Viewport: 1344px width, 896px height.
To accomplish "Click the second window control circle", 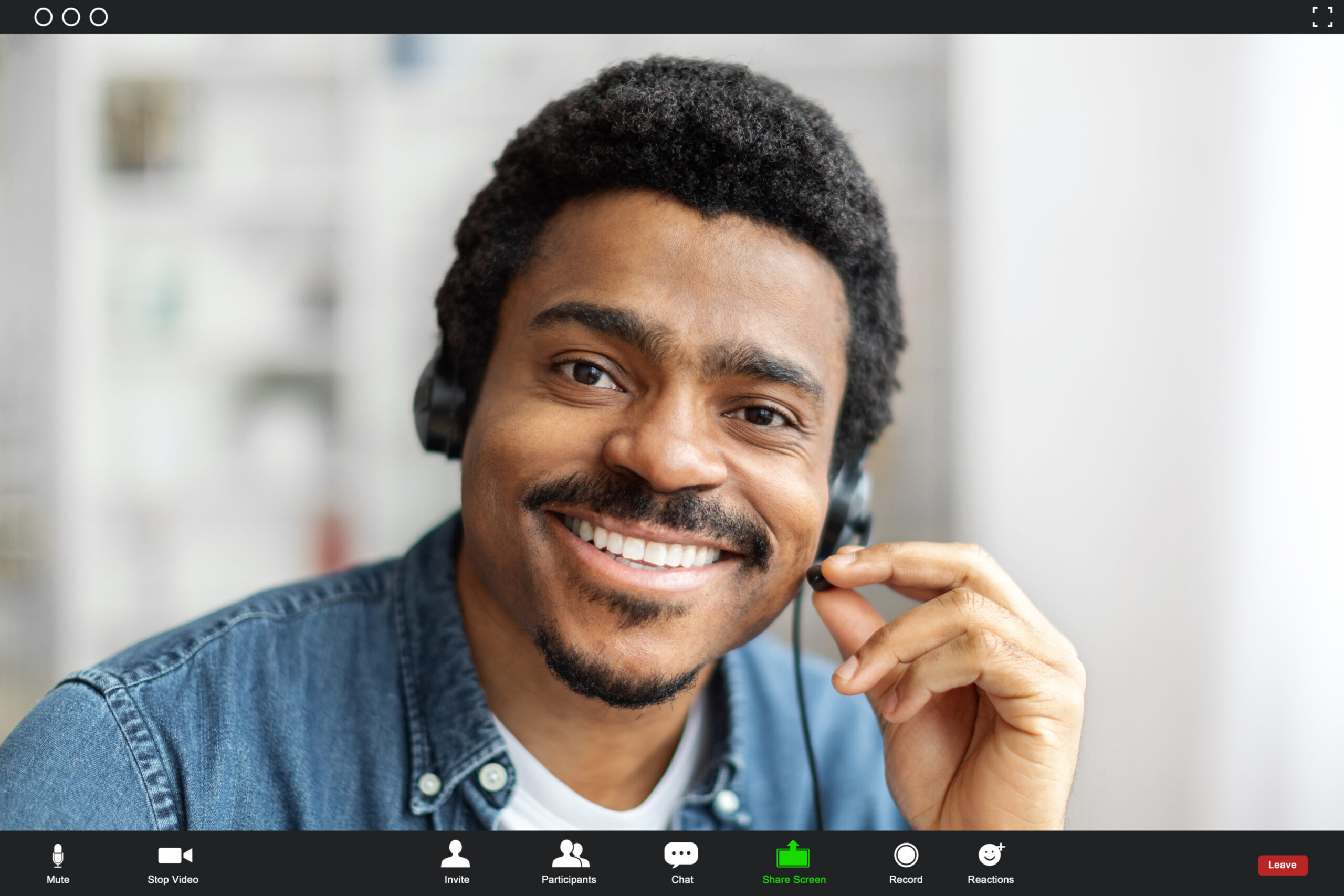I will [x=71, y=17].
